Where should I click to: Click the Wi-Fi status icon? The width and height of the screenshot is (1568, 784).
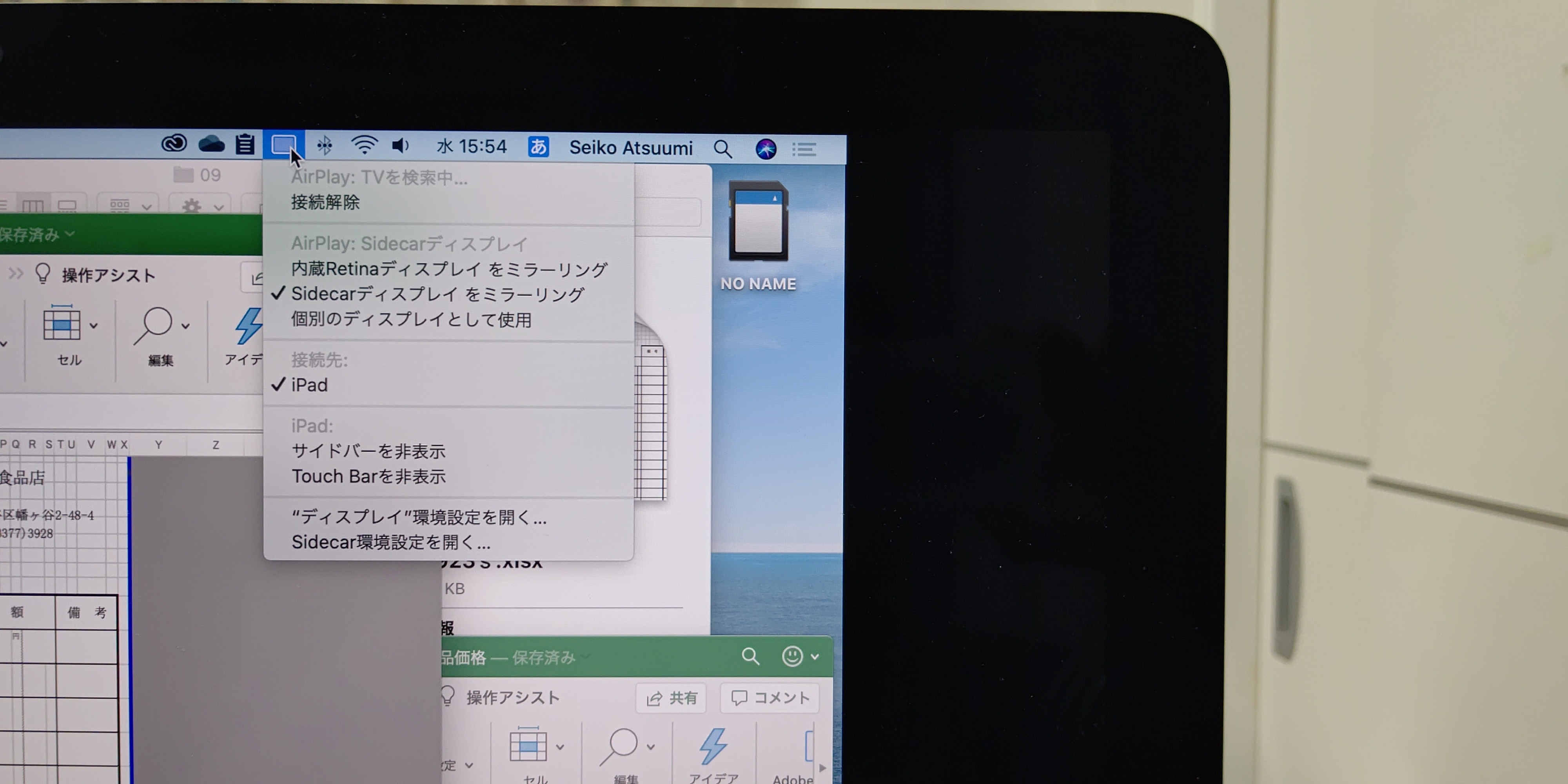coord(364,145)
